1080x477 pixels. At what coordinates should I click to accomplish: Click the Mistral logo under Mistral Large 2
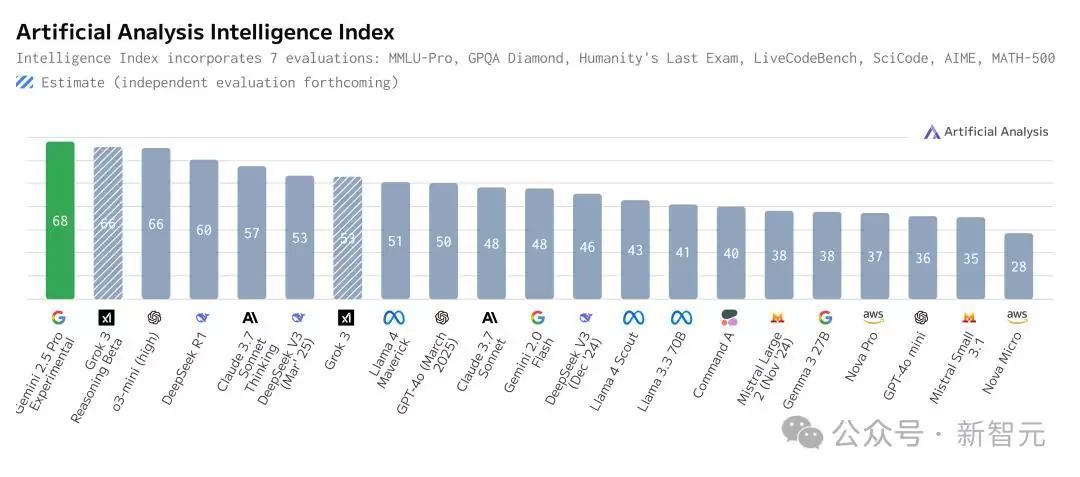[778, 317]
